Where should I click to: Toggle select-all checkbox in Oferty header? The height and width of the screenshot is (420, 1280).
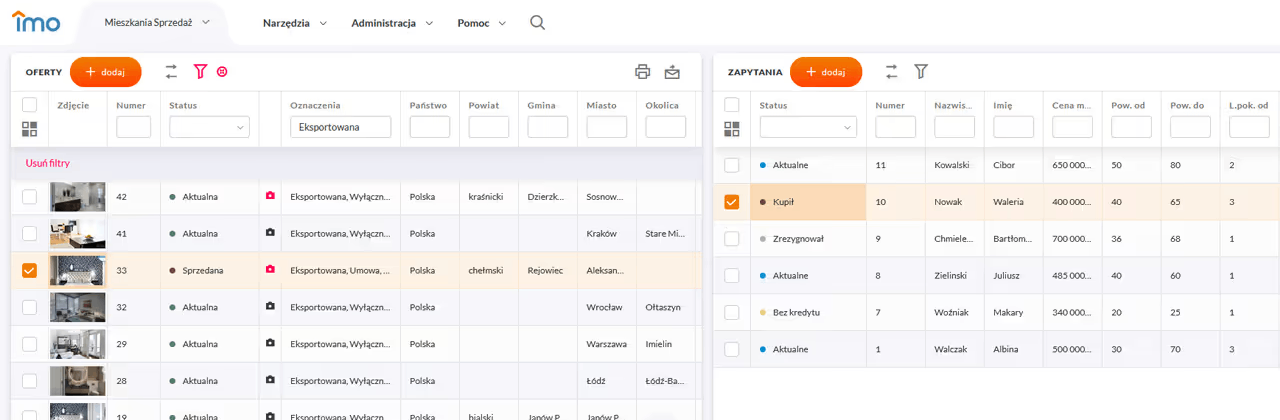(x=29, y=105)
